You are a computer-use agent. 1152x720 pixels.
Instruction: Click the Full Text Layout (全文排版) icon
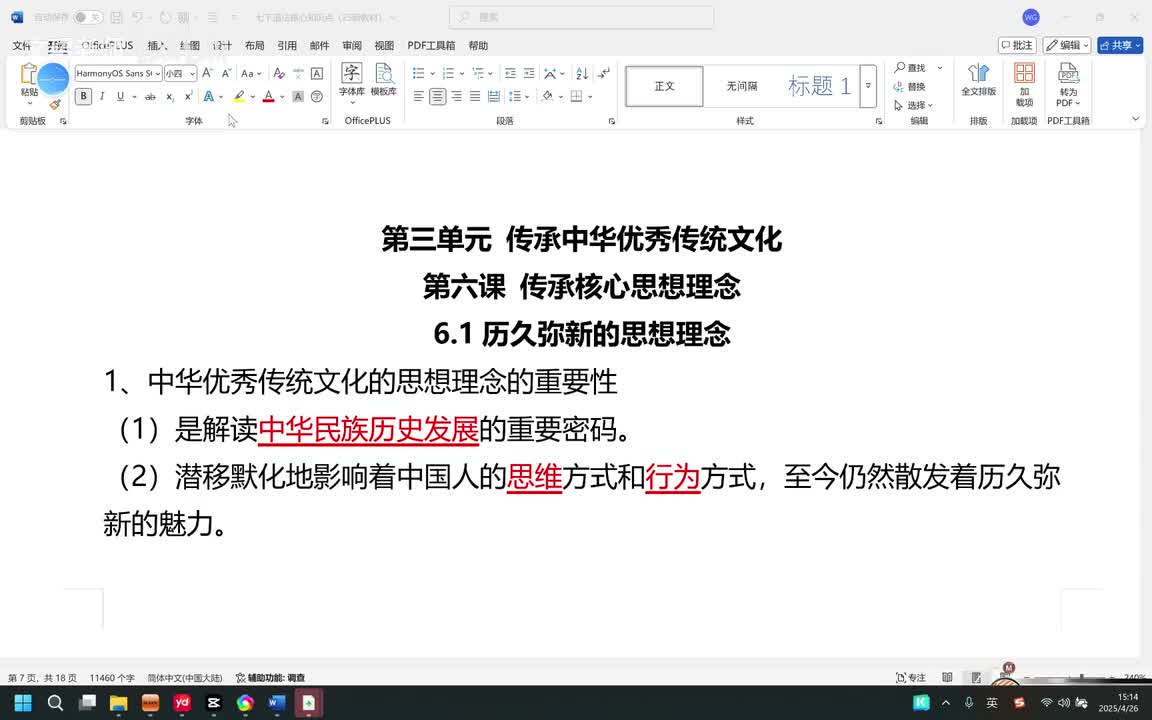pos(979,79)
